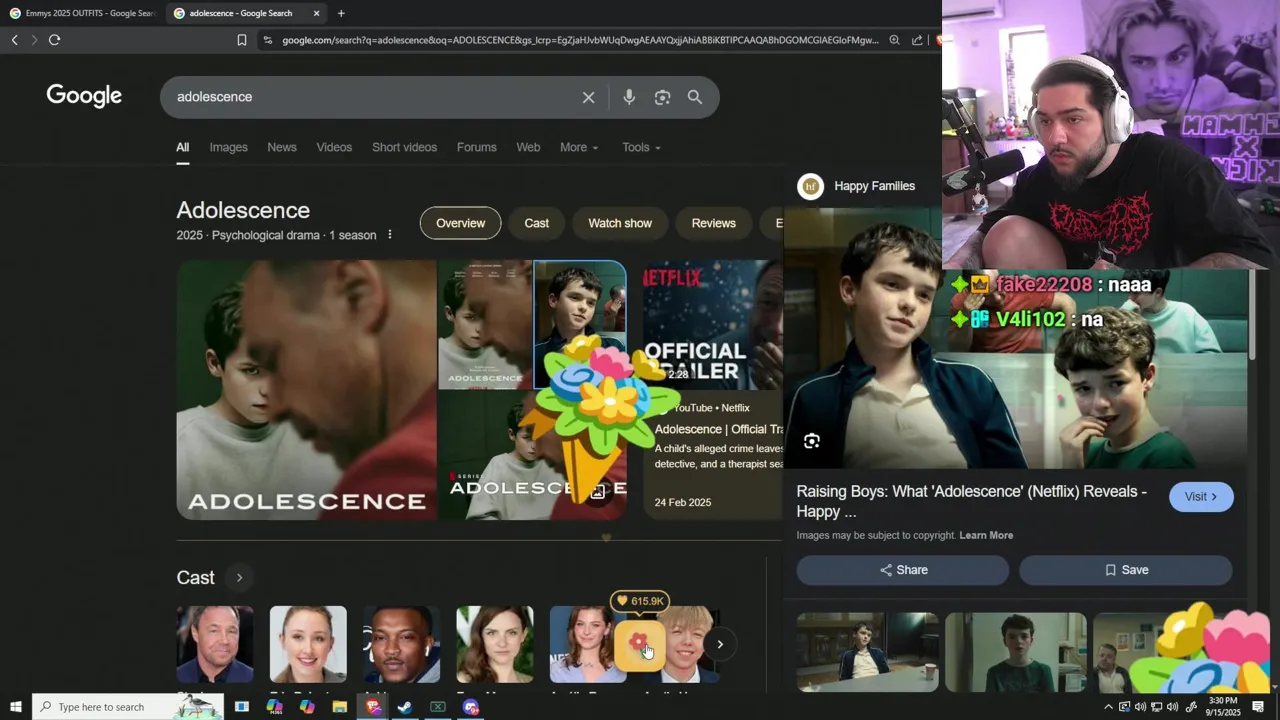Open the notification center icon
Image resolution: width=1280 pixels, height=720 pixels.
pos(1258,707)
